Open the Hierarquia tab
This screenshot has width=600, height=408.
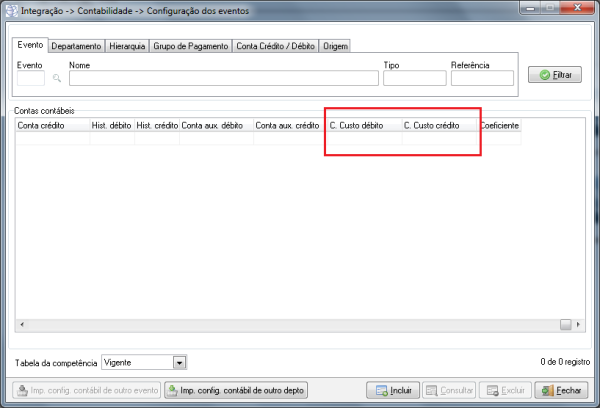[x=126, y=46]
